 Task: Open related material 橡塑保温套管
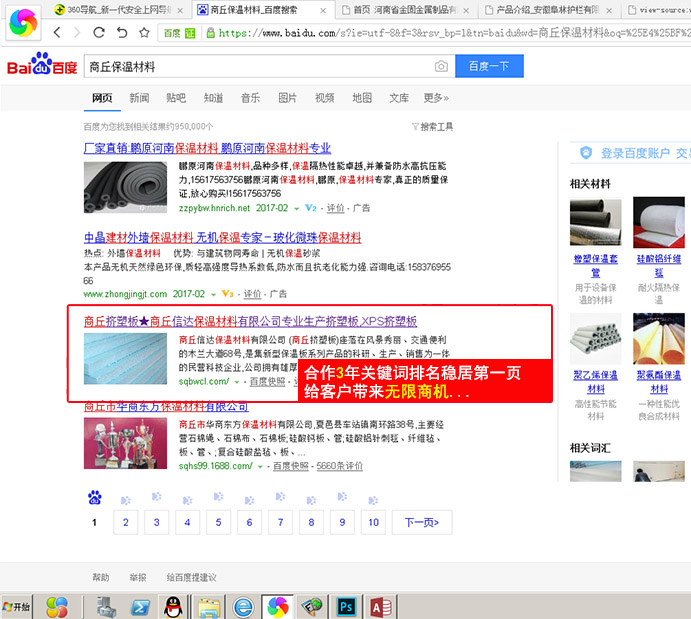tap(595, 266)
